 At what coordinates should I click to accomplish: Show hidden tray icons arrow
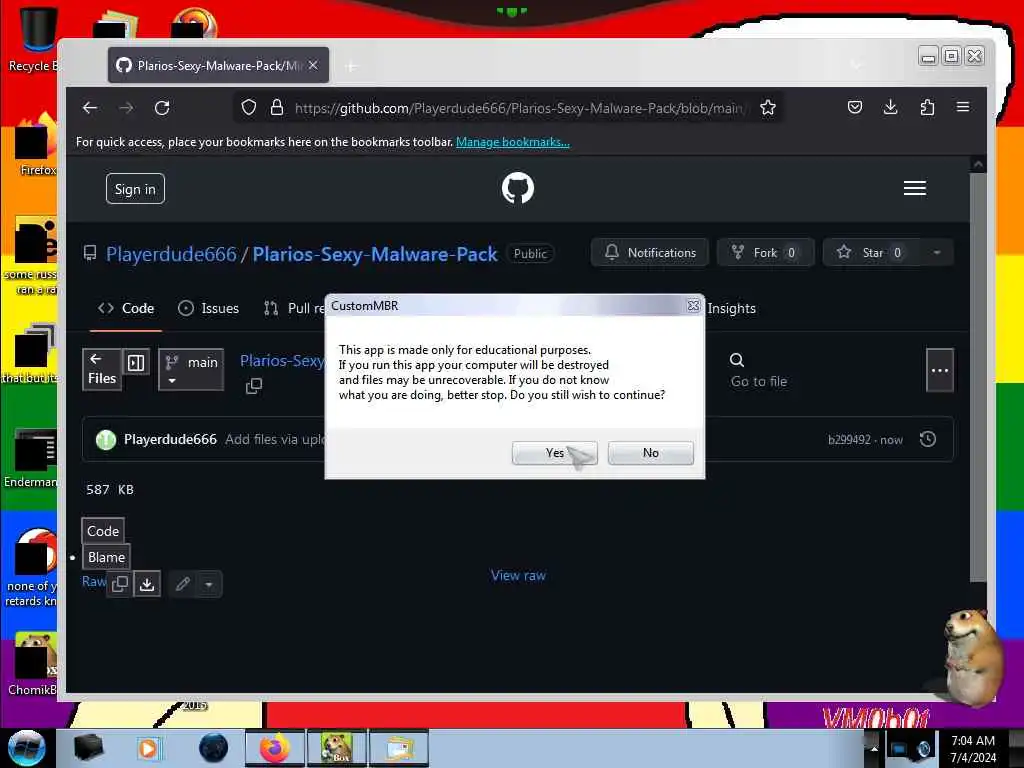tap(874, 748)
